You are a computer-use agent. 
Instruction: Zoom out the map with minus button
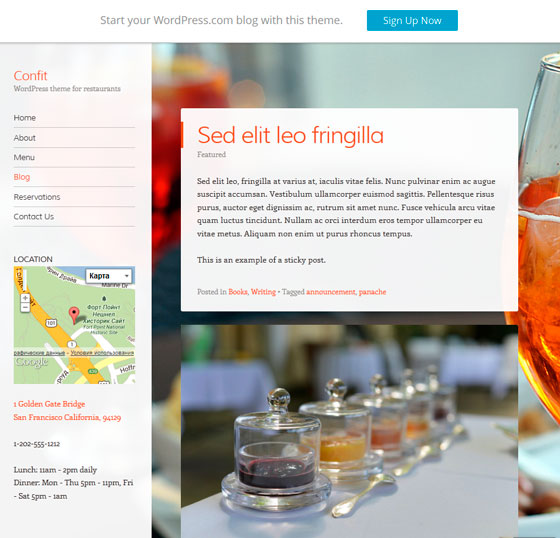click(x=25, y=308)
